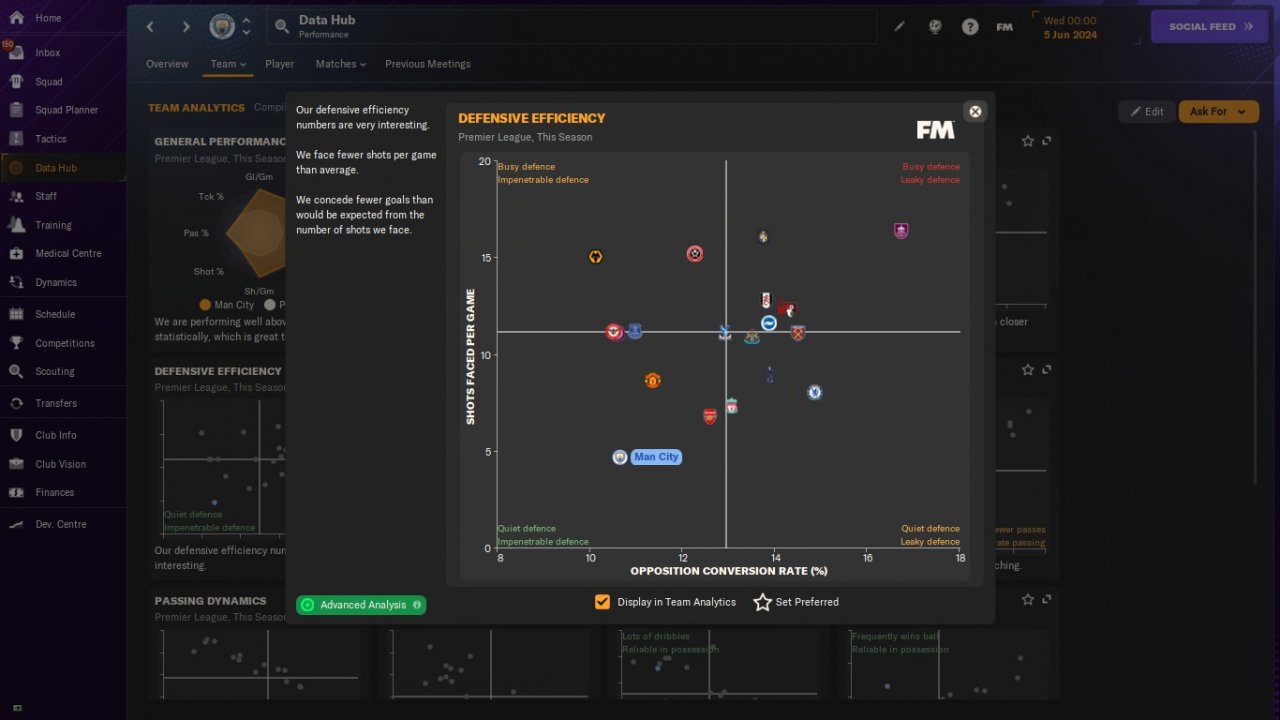The width and height of the screenshot is (1280, 720).
Task: Open Tactics from the sidebar
Action: (51, 139)
